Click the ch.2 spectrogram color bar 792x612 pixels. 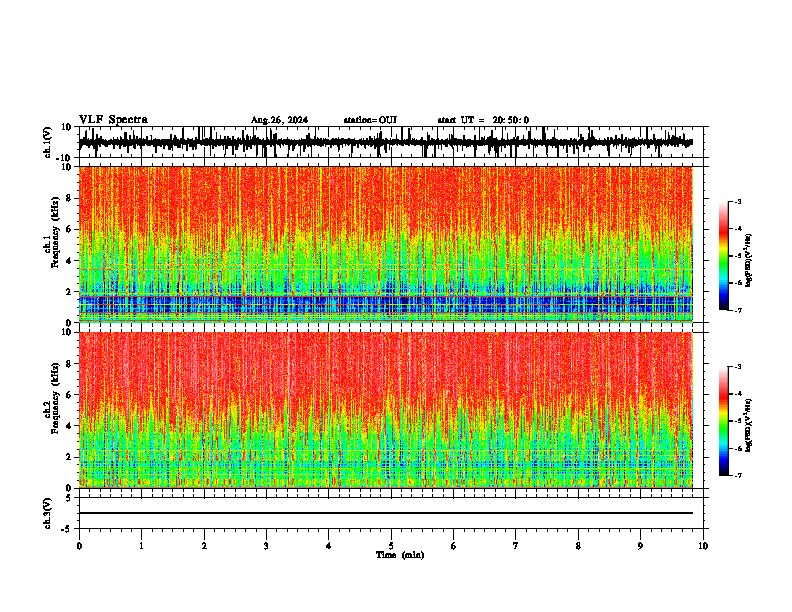tap(724, 421)
